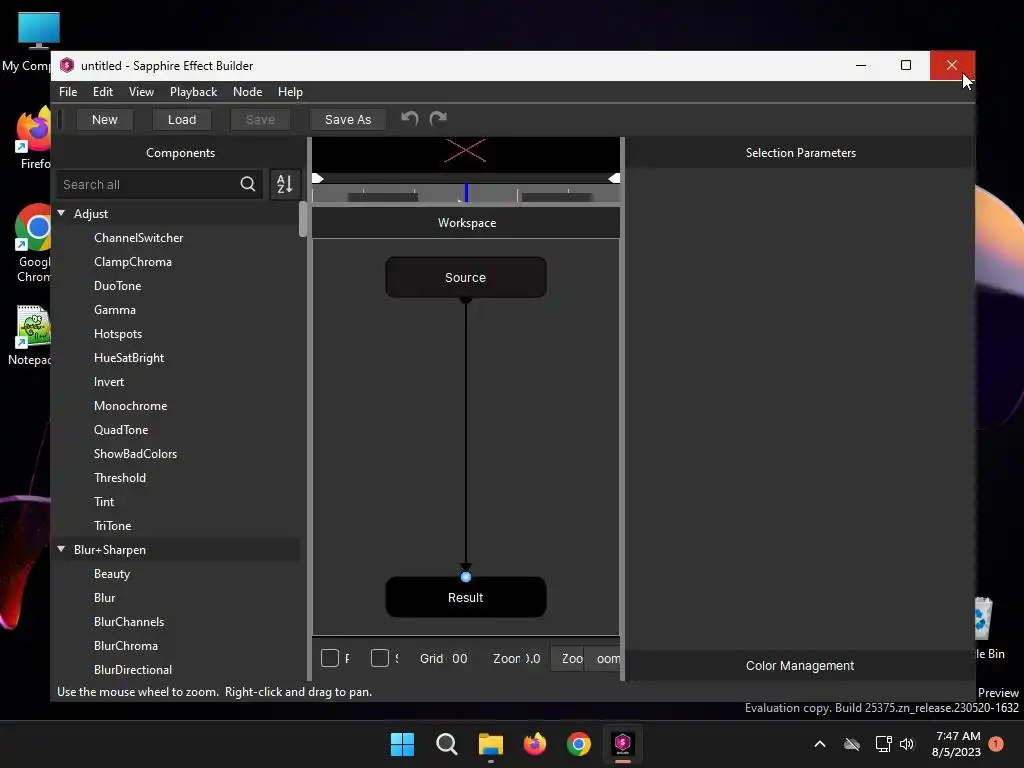The image size is (1024, 768).
Task: Launch Chrome from the taskbar
Action: pyautogui.click(x=579, y=744)
